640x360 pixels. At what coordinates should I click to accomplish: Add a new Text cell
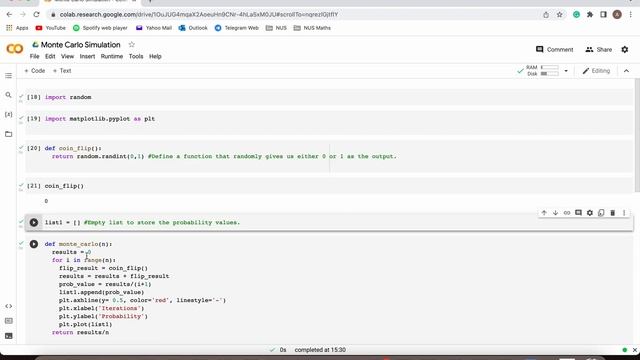62,71
